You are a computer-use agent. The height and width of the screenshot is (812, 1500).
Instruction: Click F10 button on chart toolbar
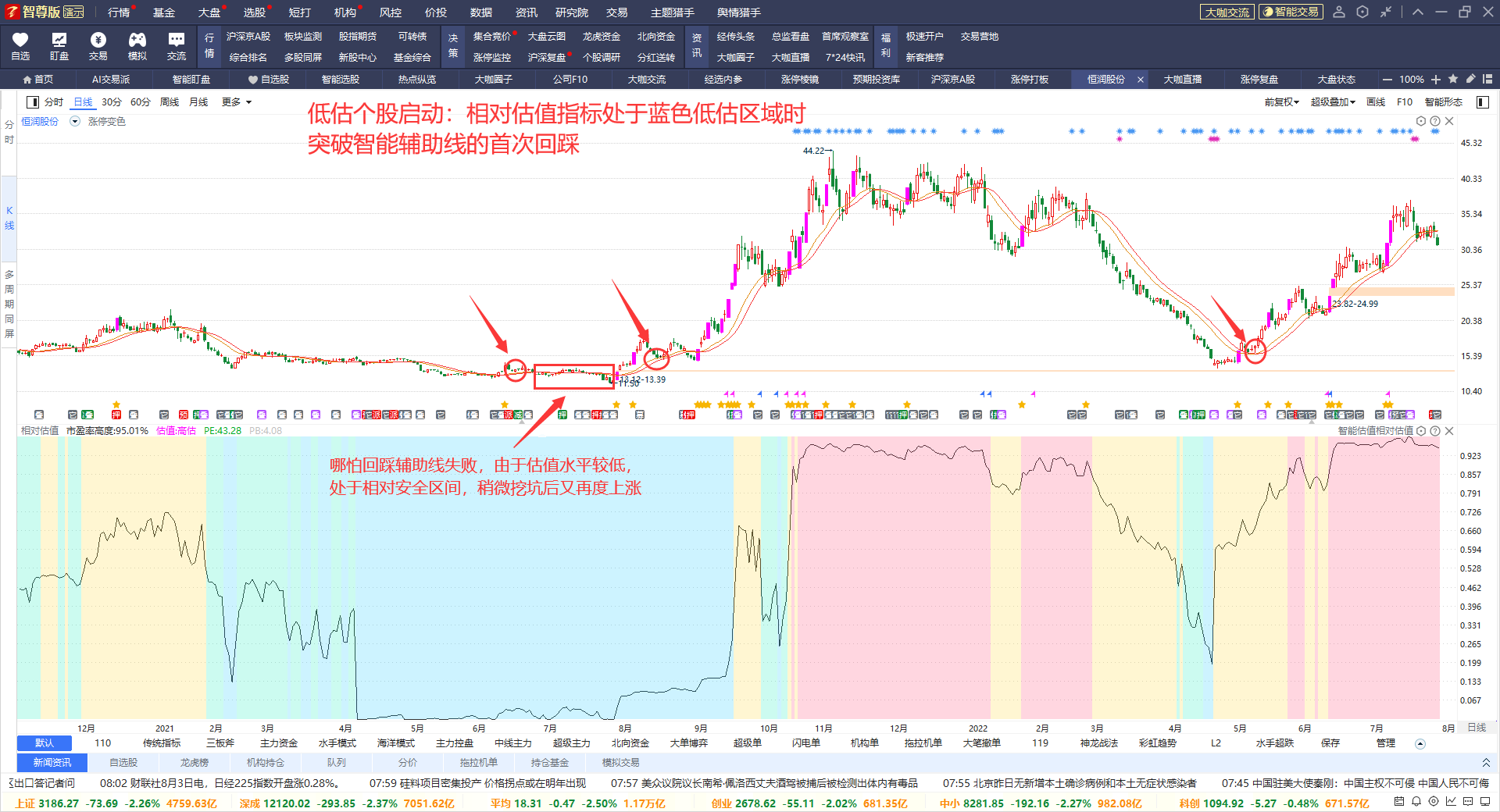point(1405,102)
